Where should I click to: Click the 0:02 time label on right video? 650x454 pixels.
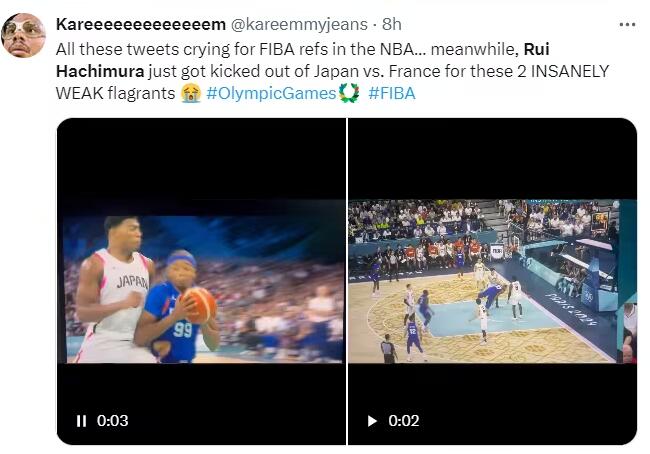coord(404,421)
